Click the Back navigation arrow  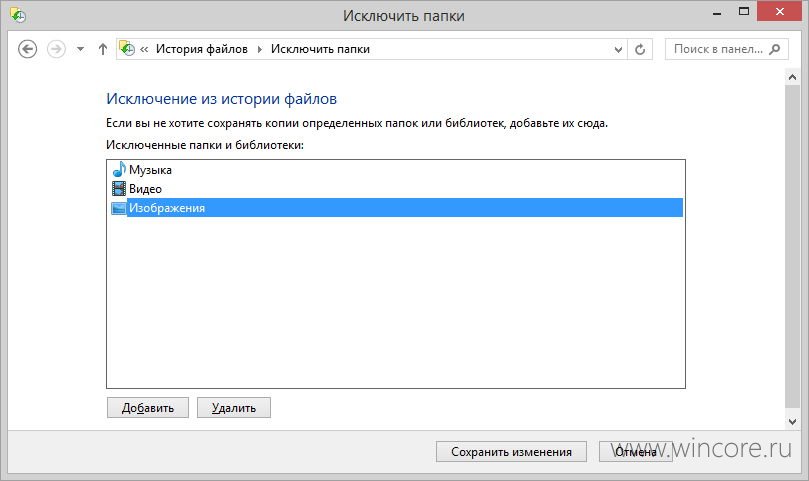tap(27, 50)
